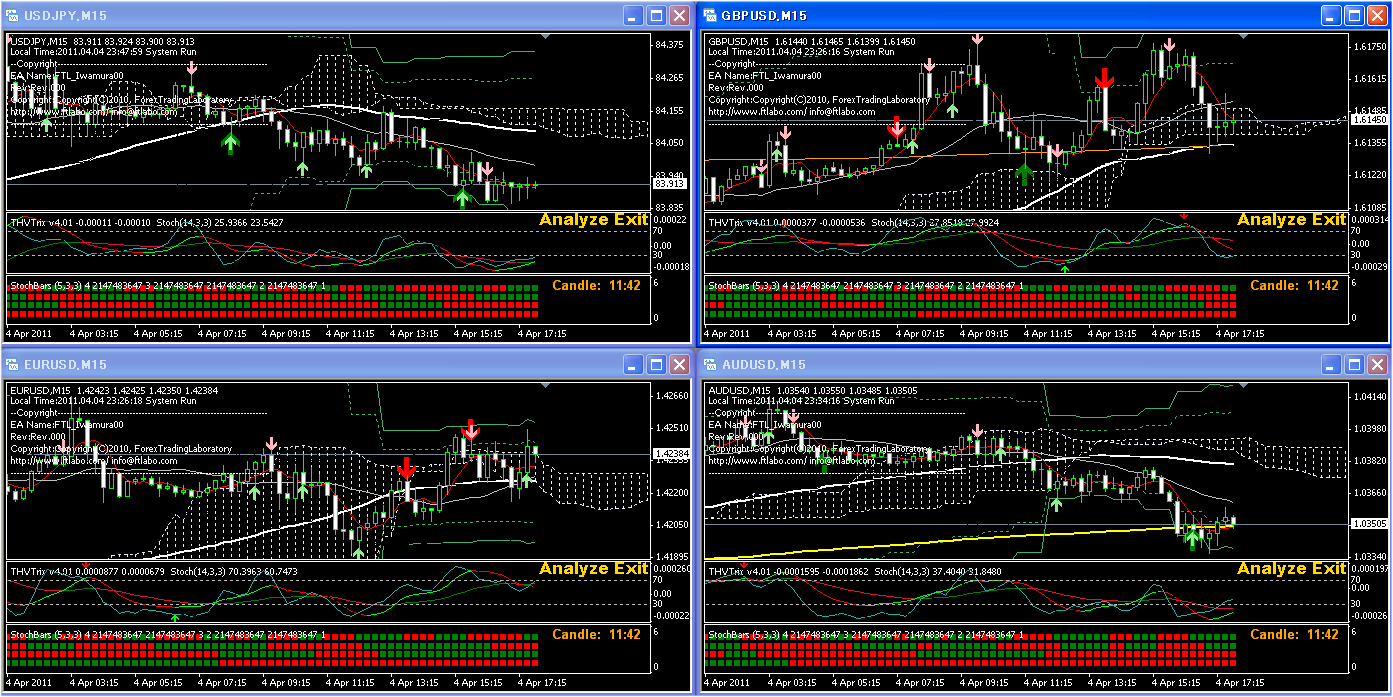Click the Candle: 11:42 label in the USDJPY chart
The width and height of the screenshot is (1393, 697).
pos(596,286)
